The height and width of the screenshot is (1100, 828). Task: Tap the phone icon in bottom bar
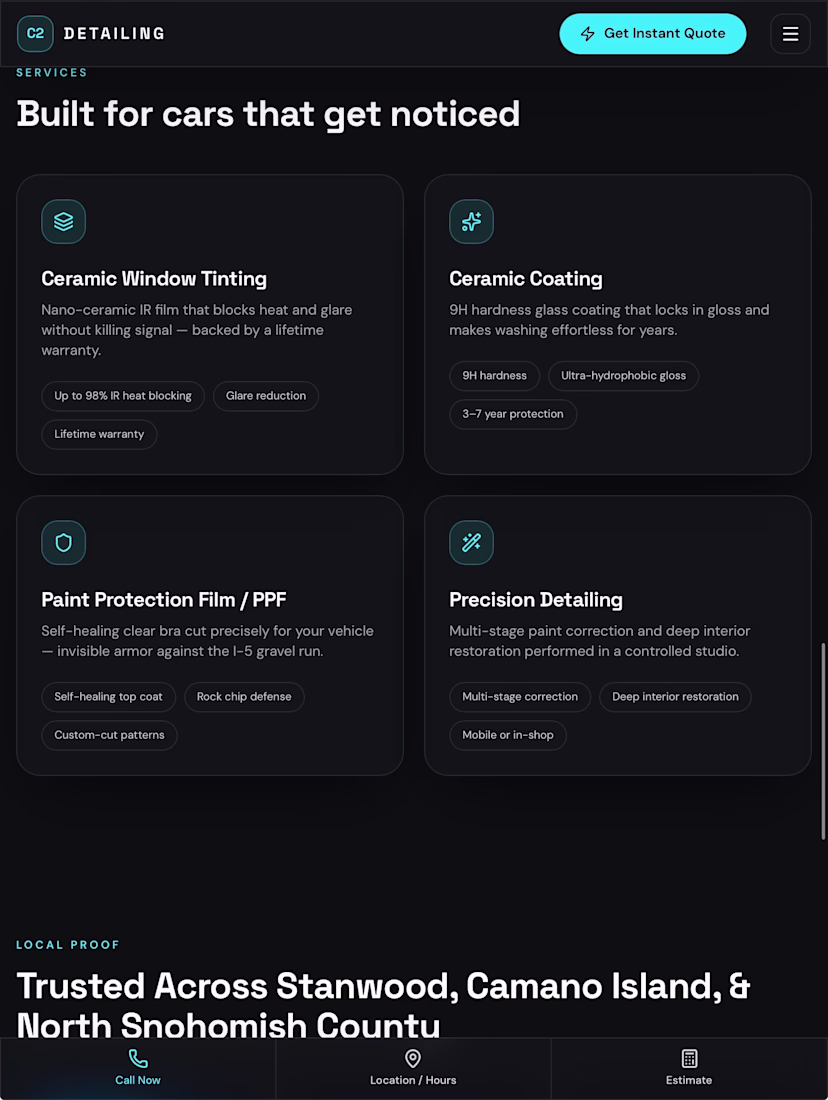(x=138, y=1058)
